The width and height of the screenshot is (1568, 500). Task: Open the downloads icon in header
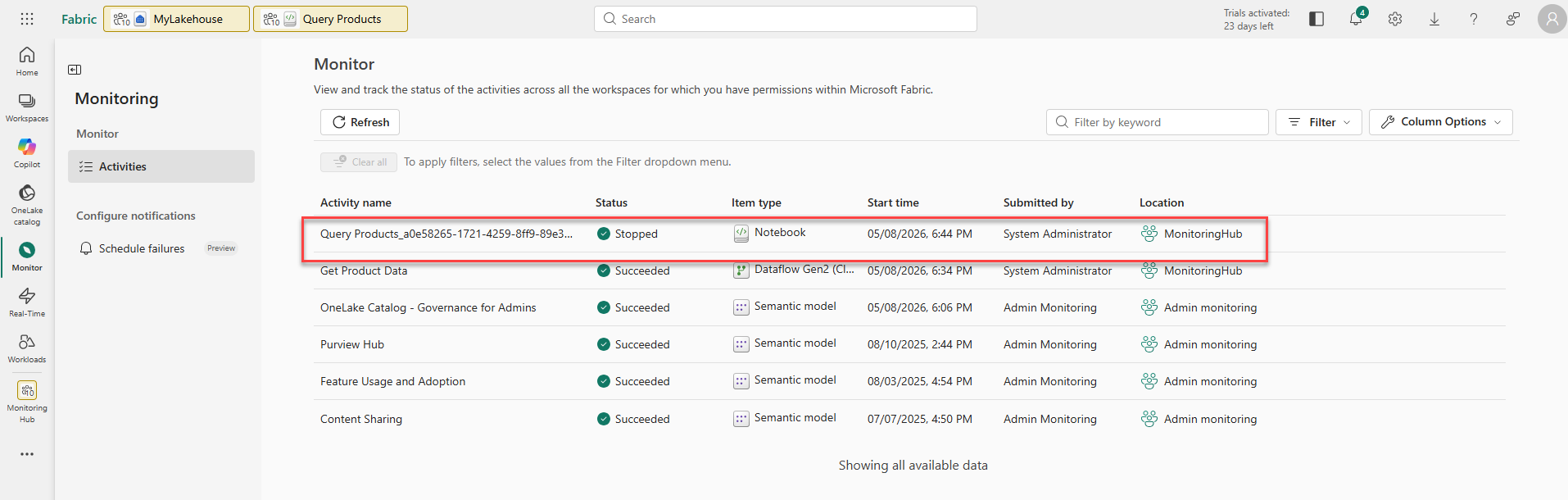tap(1434, 19)
